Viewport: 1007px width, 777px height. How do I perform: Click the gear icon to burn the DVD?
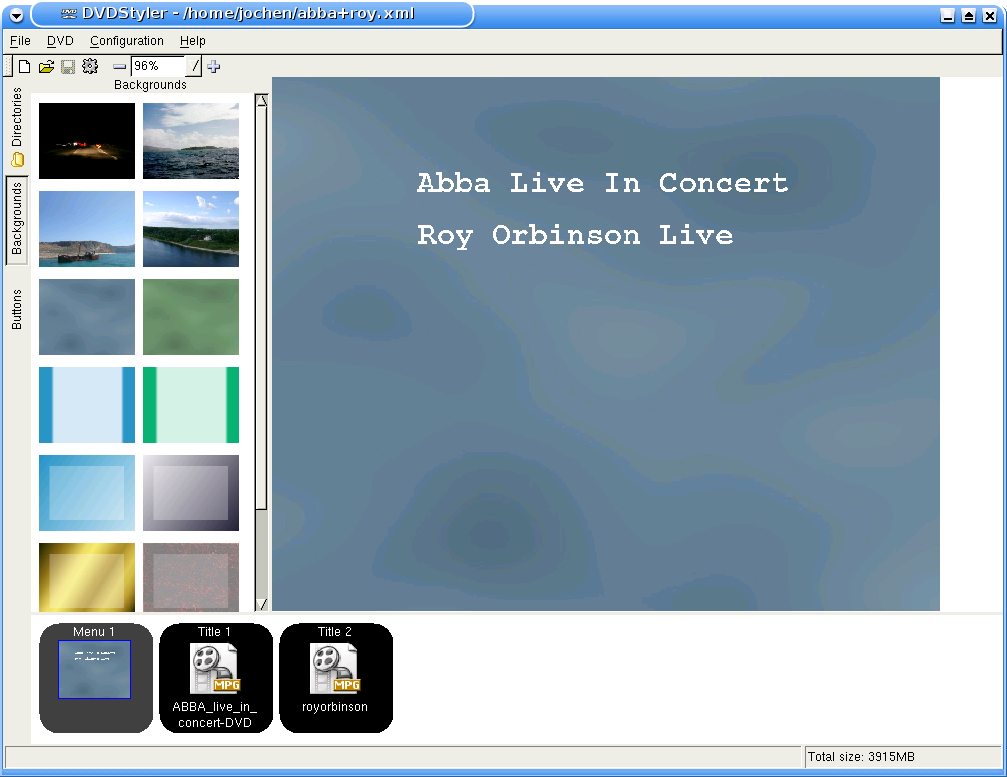point(90,67)
